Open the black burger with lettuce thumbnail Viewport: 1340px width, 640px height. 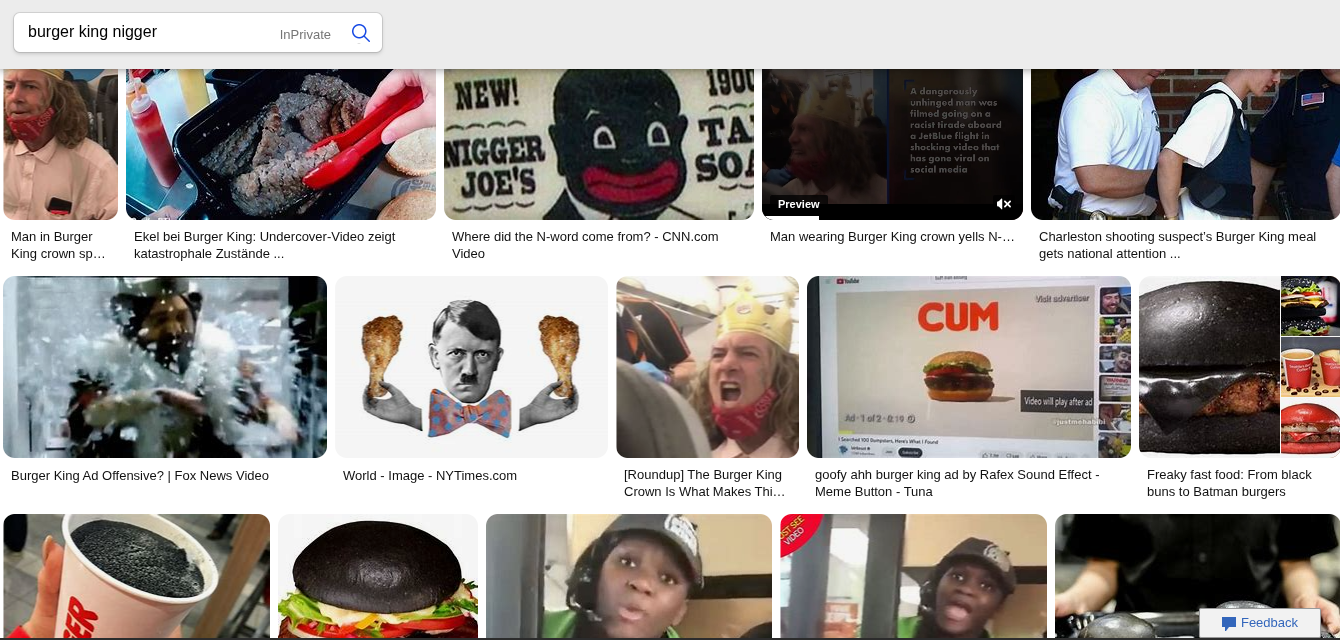(x=378, y=577)
